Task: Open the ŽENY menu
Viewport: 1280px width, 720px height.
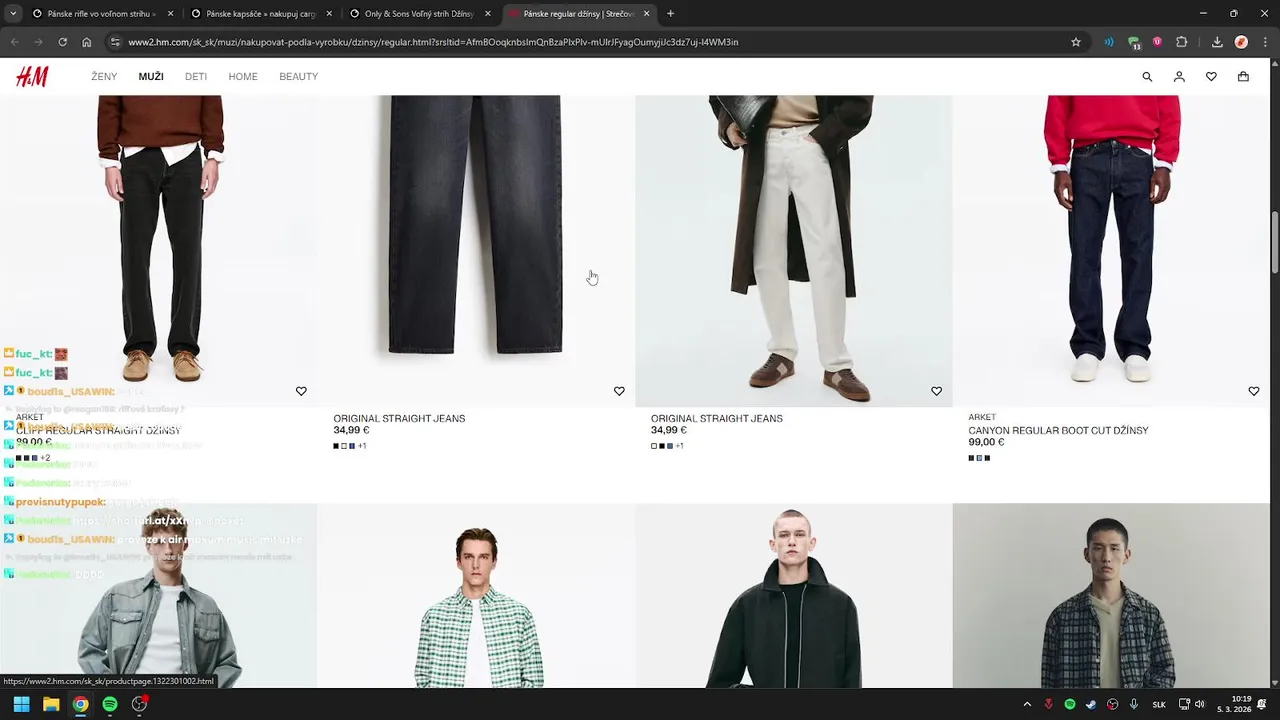Action: [104, 77]
